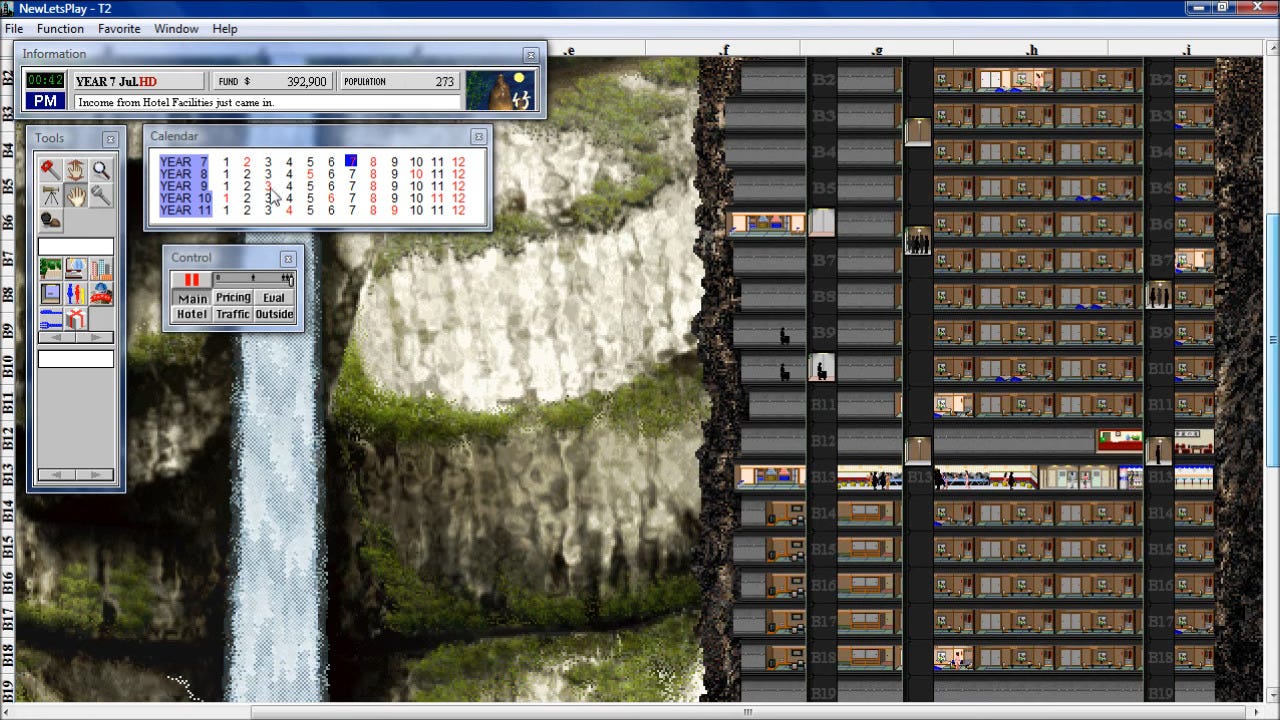Switch to the Hotel view
Viewport: 1280px width, 720px height.
[x=192, y=314]
